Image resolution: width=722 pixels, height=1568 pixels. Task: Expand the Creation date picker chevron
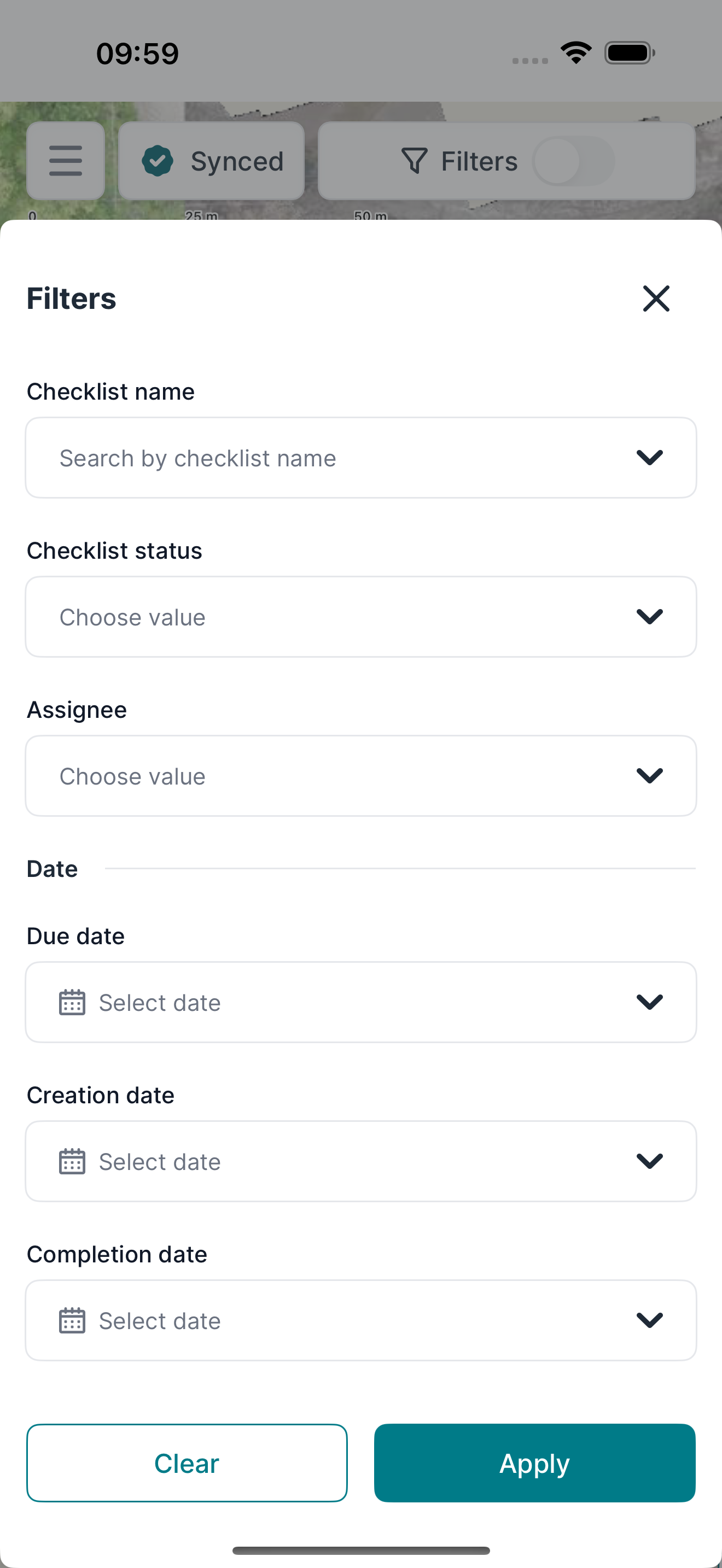650,1161
